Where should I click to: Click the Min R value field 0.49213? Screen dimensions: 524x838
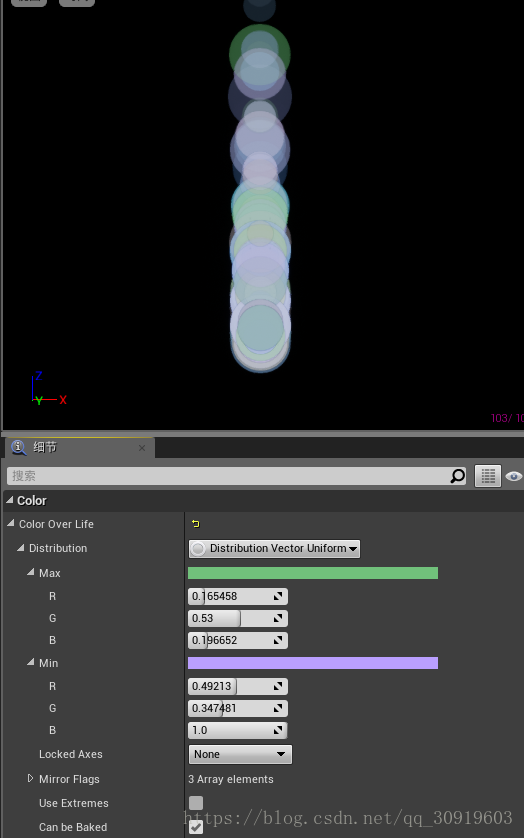[238, 686]
